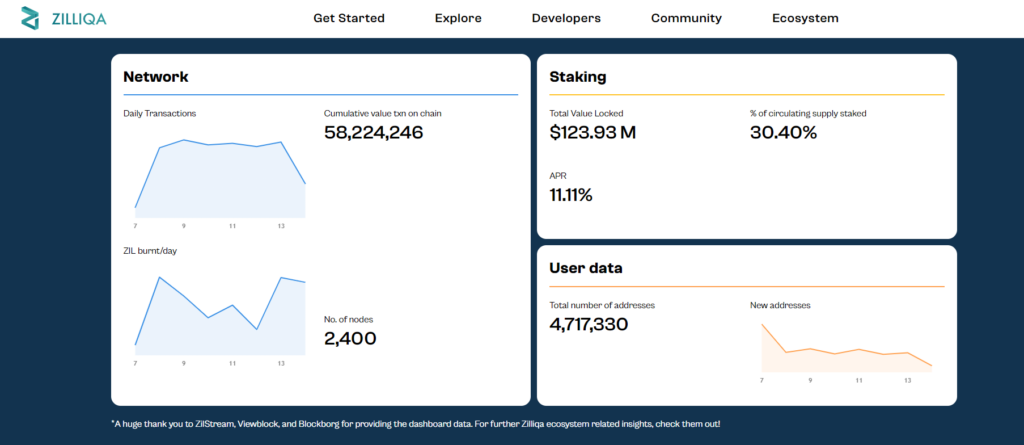Click the 30.40% circulating supply staked value

[x=784, y=133]
